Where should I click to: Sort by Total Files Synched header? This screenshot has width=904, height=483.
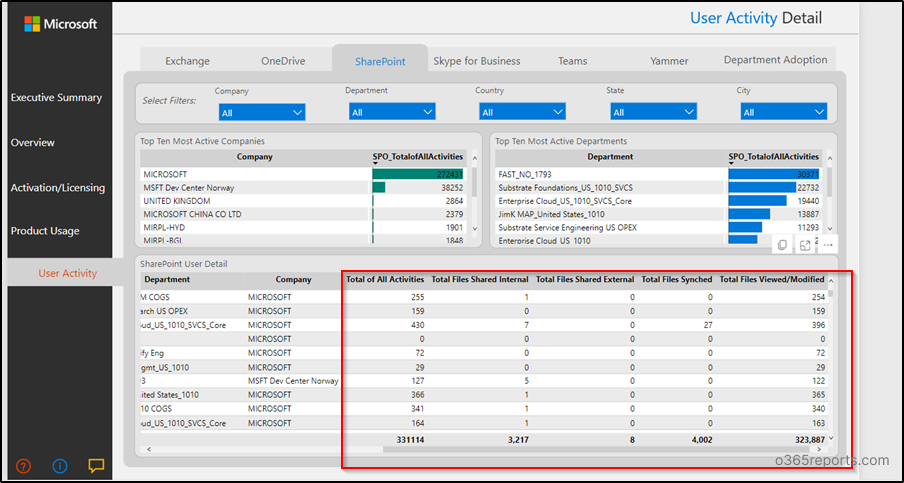click(x=677, y=280)
